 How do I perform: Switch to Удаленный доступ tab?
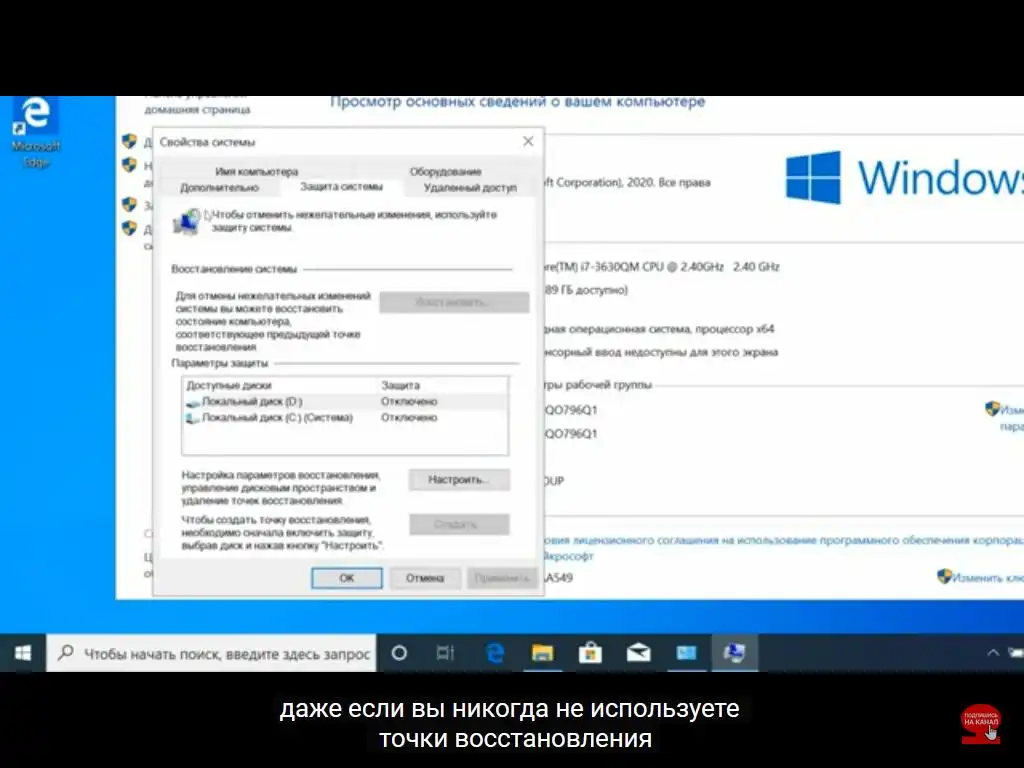click(470, 188)
